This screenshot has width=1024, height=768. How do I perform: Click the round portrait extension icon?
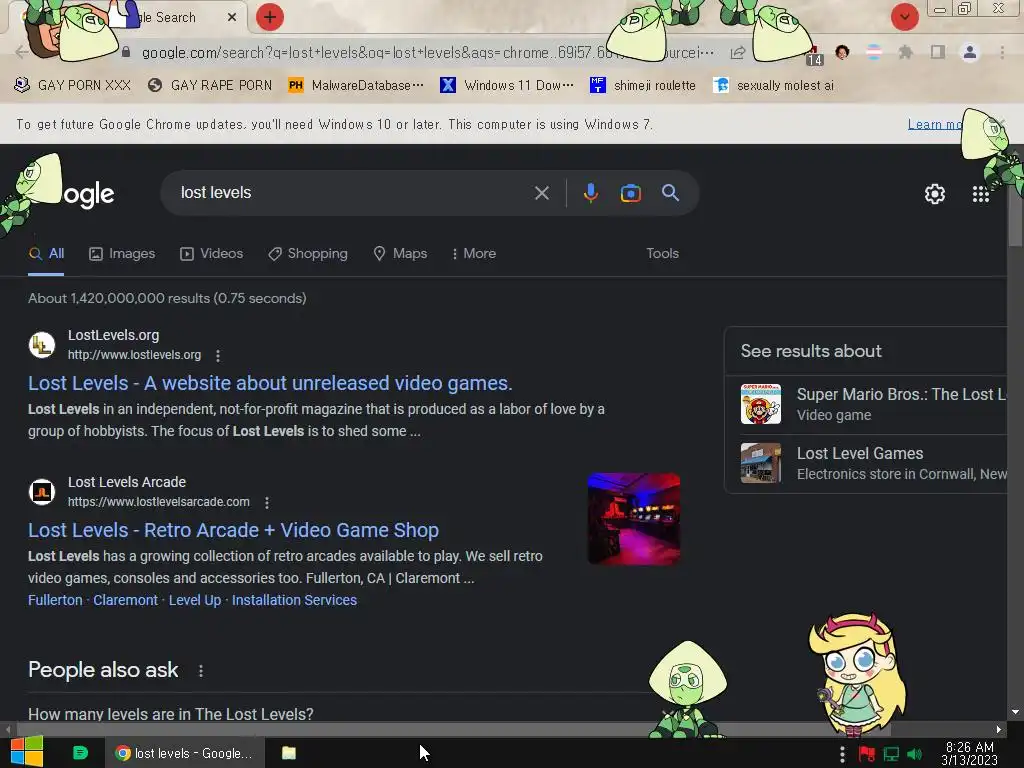[842, 52]
